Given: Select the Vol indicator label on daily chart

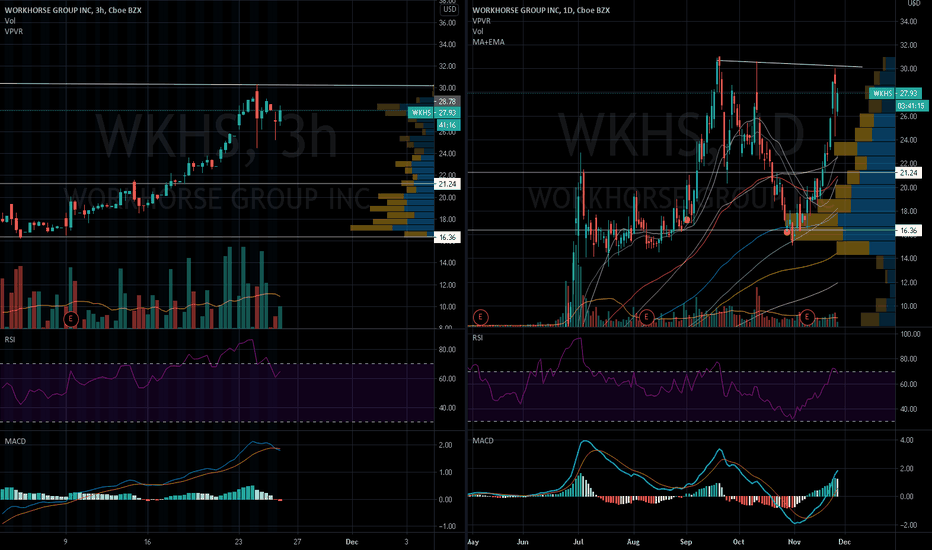Looking at the screenshot, I should tap(478, 31).
